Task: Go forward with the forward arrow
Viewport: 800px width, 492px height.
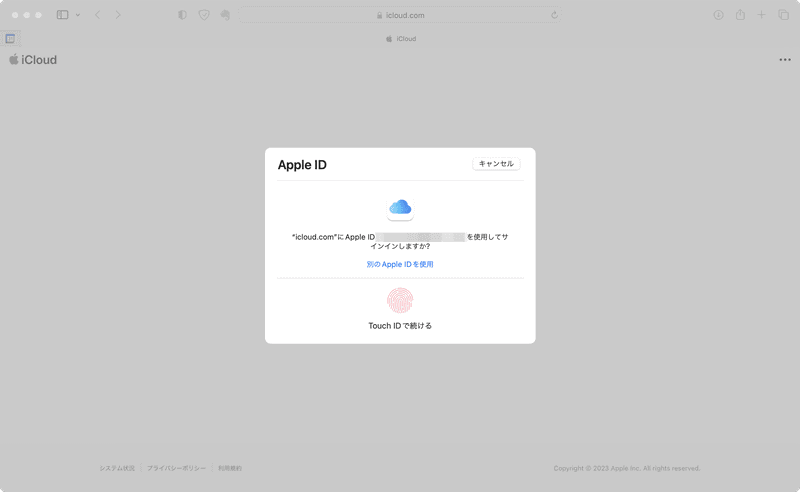Action: click(118, 15)
